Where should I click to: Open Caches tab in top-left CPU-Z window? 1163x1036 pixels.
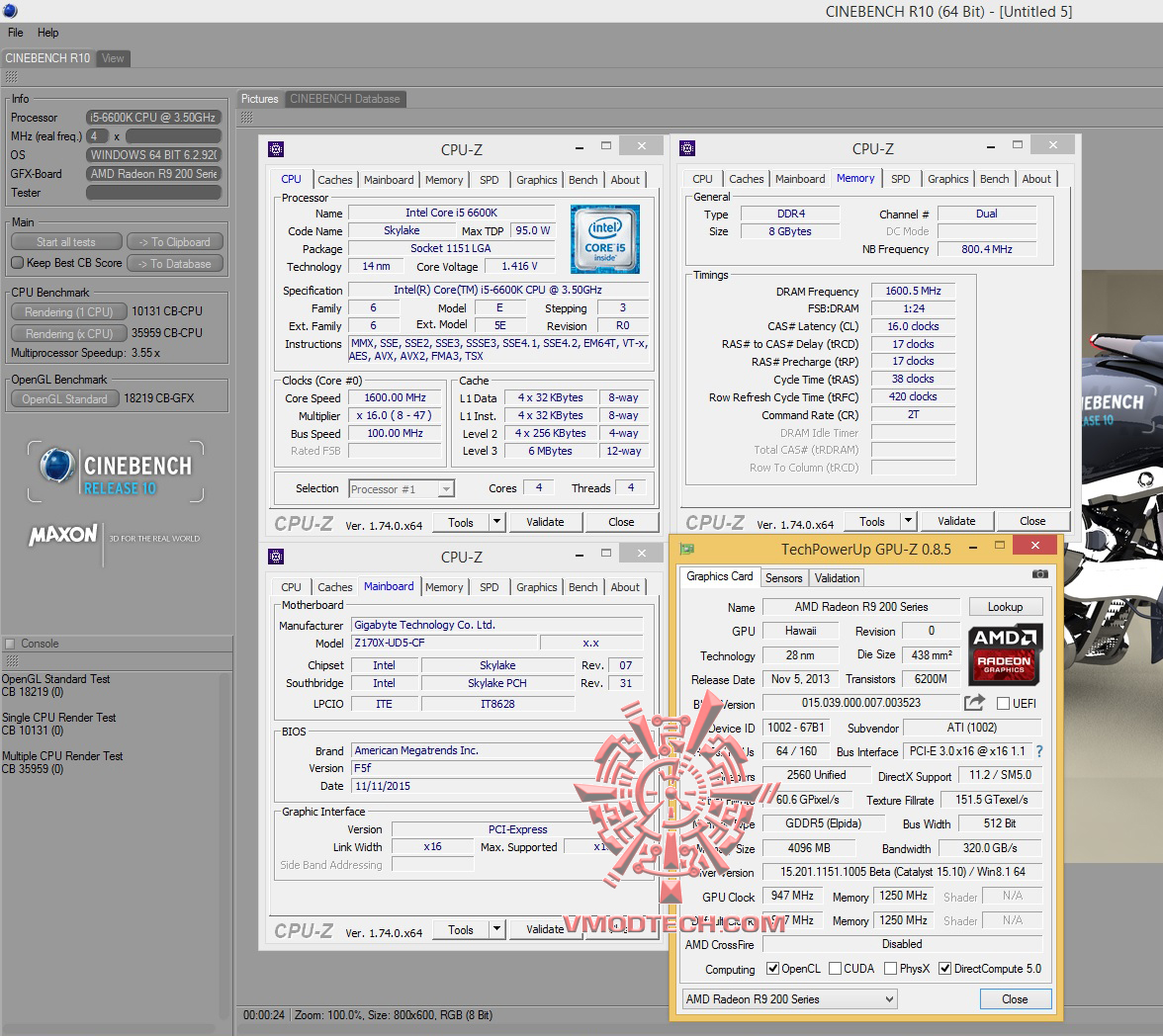(335, 180)
